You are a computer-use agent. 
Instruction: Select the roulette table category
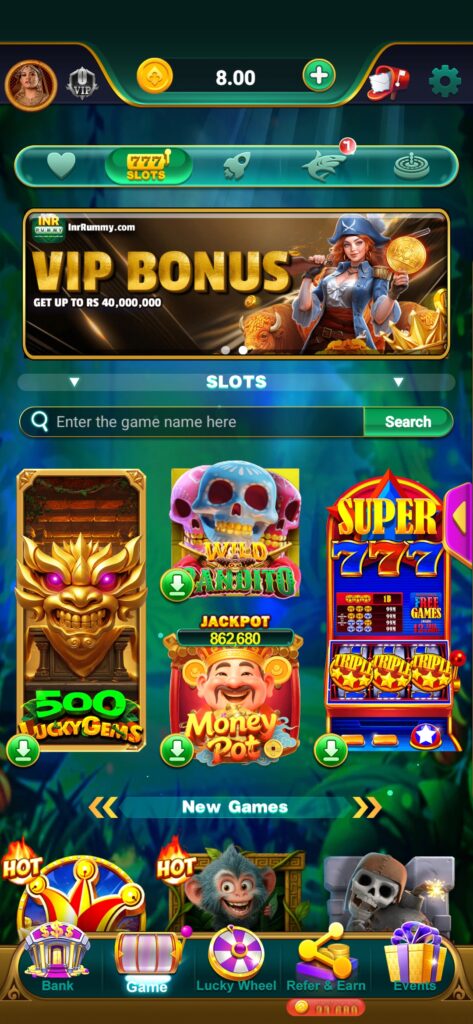(414, 166)
